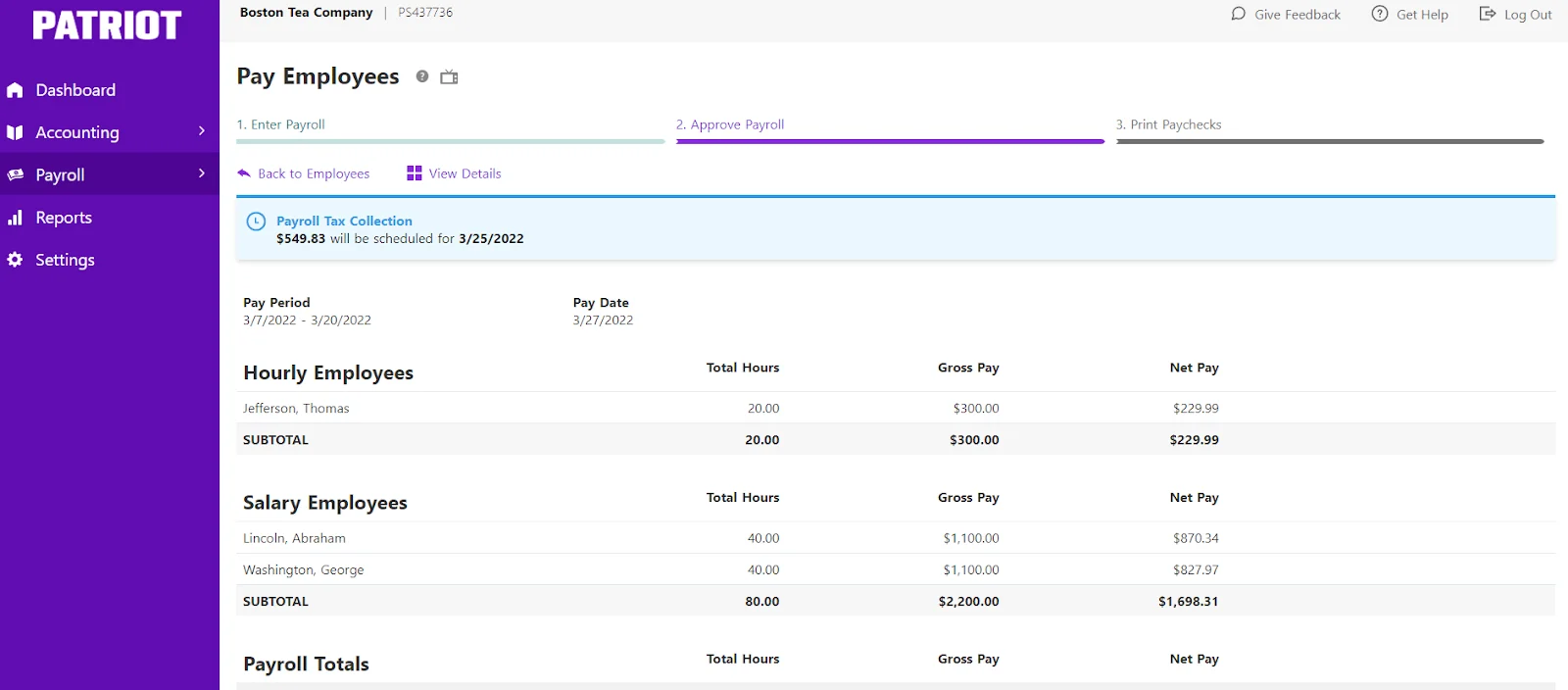Click the Pay Employees page title

[x=318, y=76]
